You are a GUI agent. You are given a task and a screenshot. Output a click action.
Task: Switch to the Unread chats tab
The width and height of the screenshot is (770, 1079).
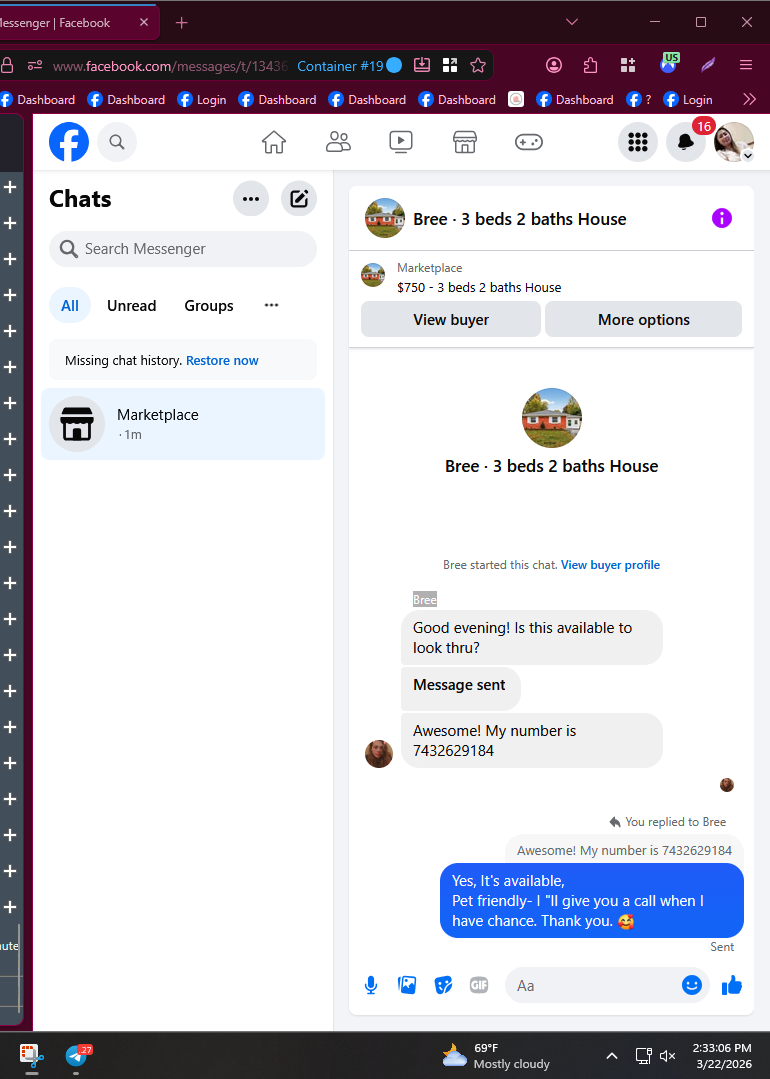coord(131,306)
